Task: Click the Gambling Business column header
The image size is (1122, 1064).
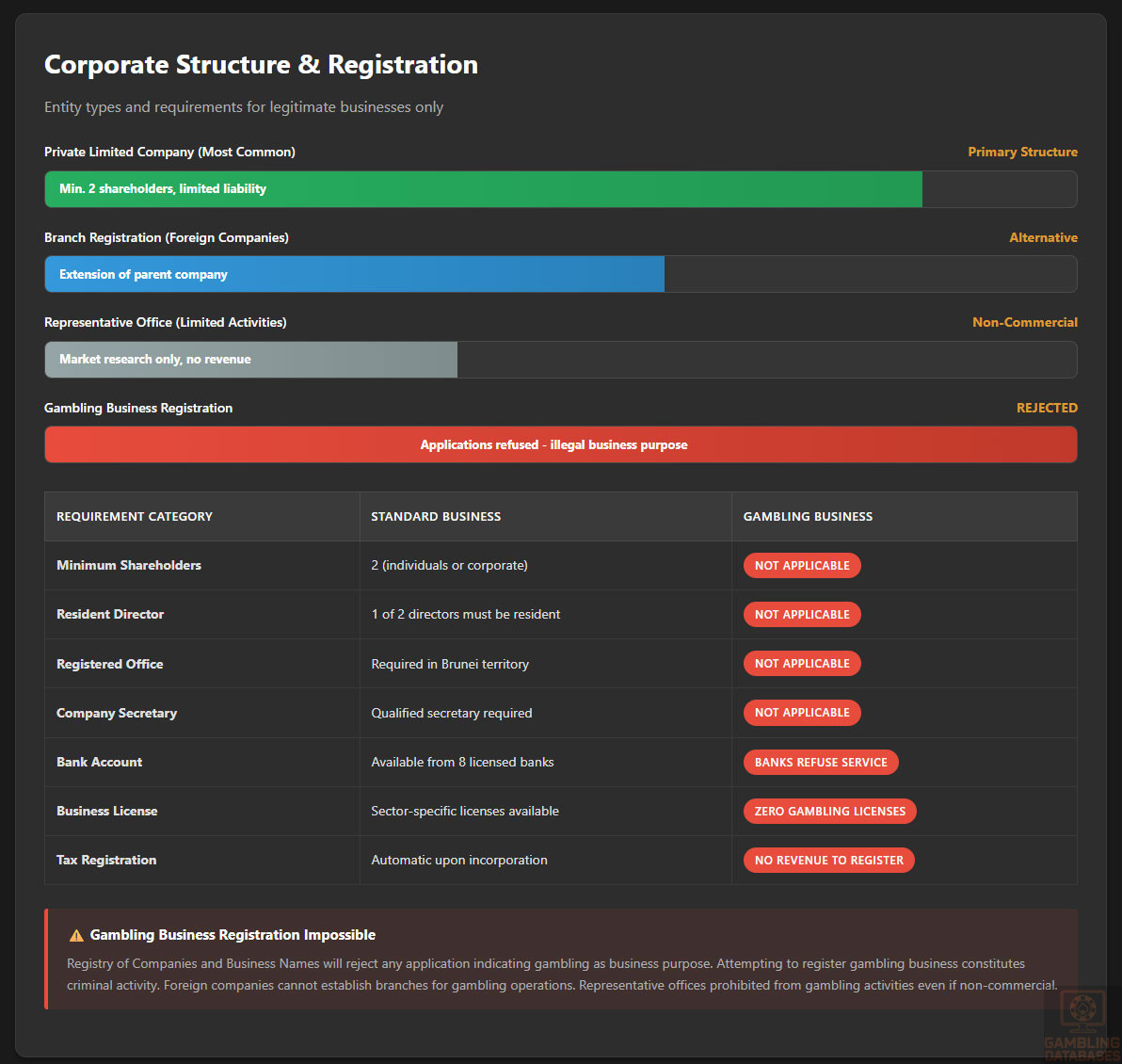Action: 808,516
